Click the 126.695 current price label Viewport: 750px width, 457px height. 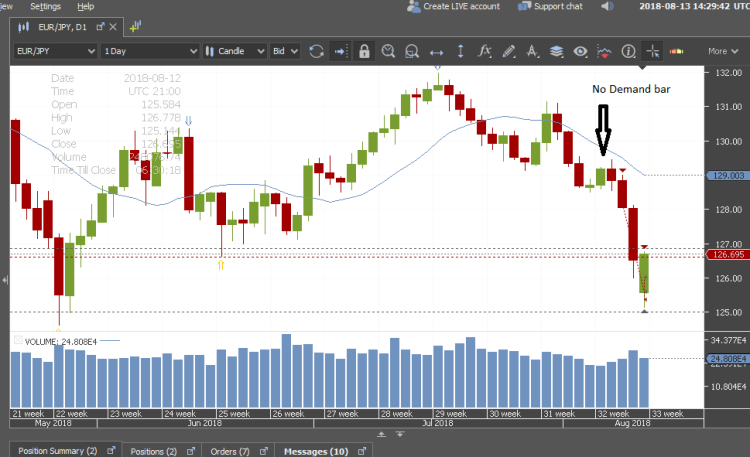(728, 255)
